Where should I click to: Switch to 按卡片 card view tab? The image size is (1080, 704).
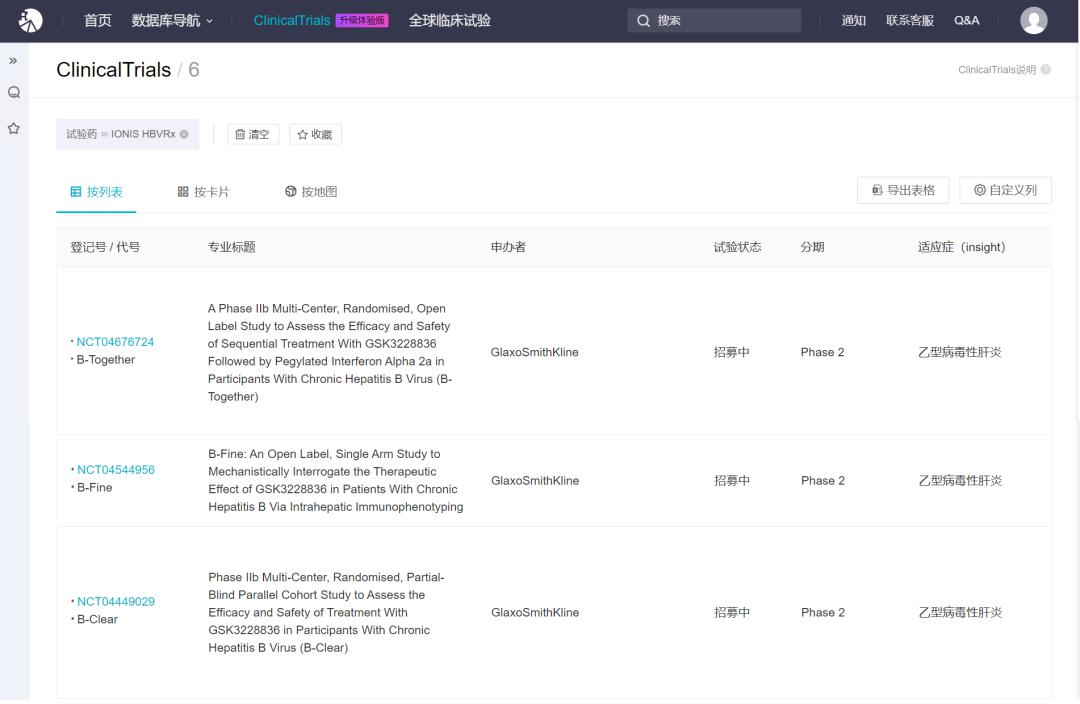click(x=203, y=191)
